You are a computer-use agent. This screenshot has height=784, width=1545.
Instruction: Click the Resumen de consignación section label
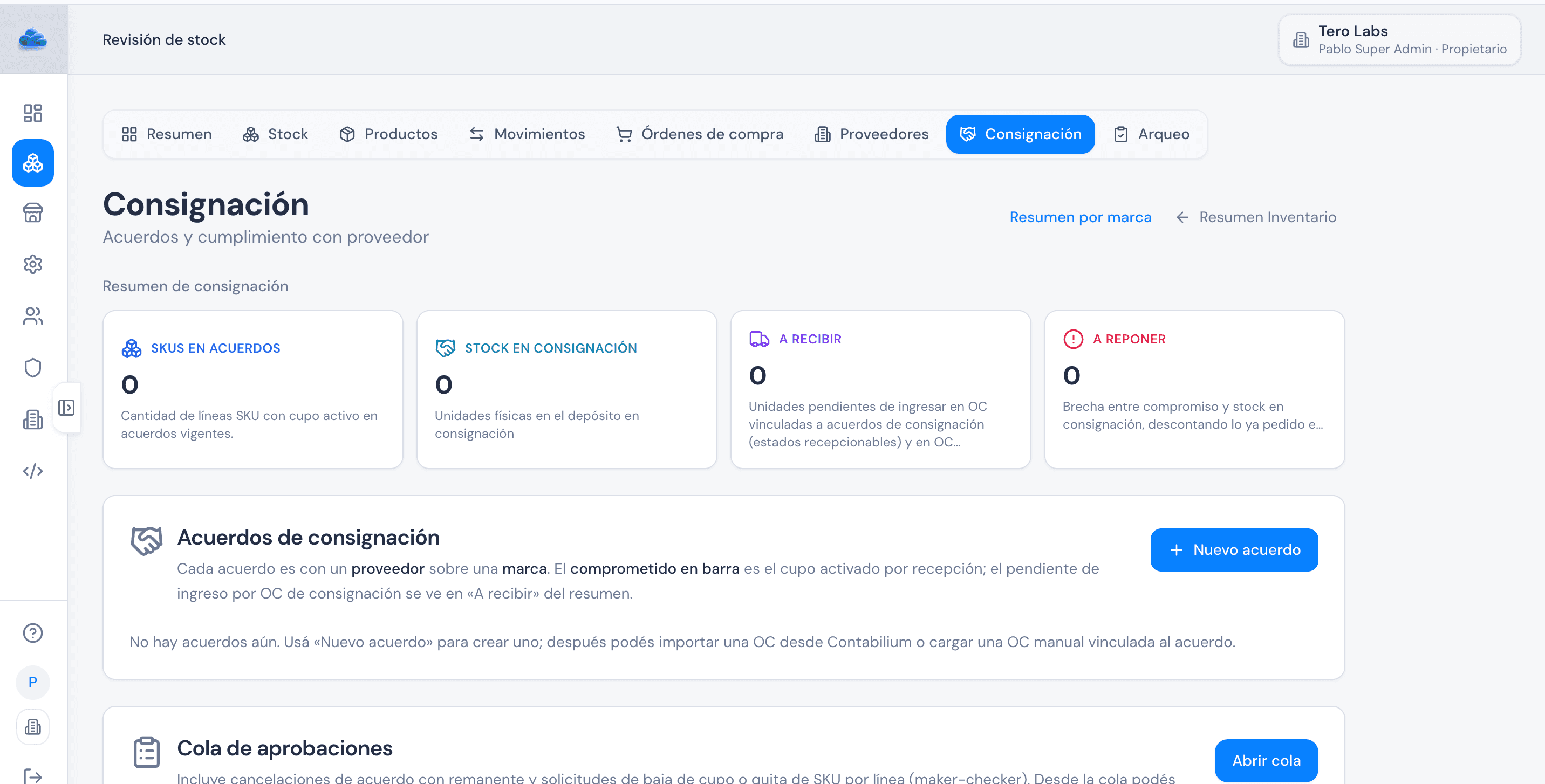pyautogui.click(x=195, y=286)
